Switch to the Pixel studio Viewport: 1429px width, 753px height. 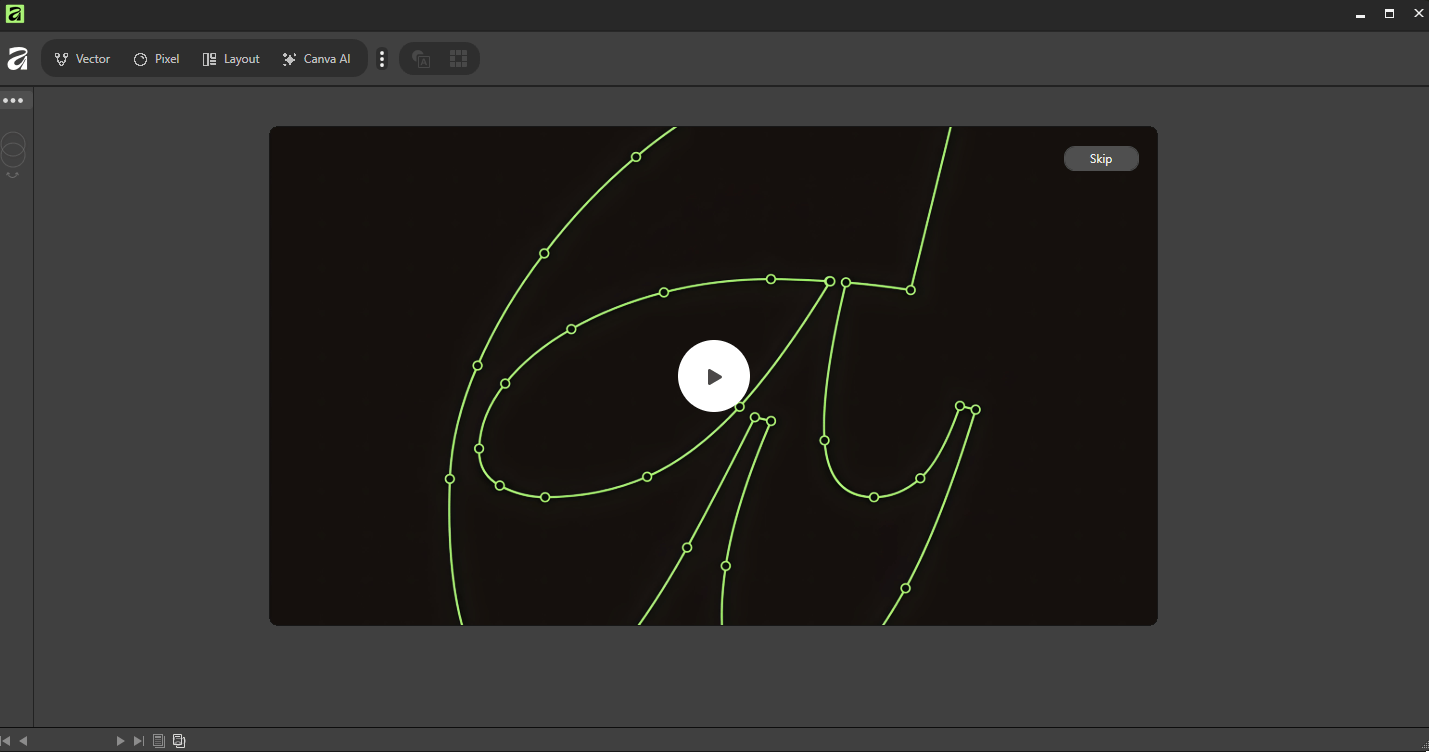pyautogui.click(x=156, y=59)
